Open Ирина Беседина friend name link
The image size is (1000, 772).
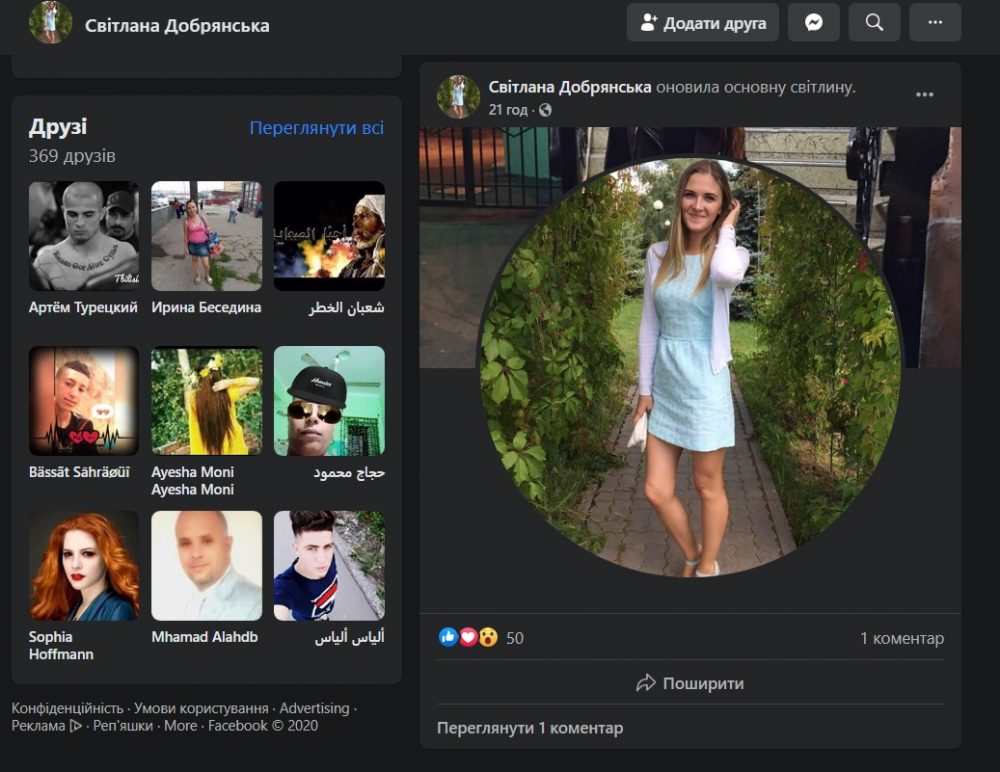tap(206, 308)
